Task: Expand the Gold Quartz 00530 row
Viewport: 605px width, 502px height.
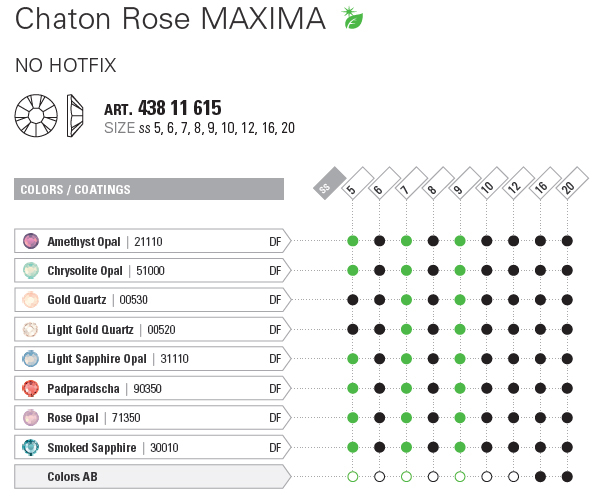Action: click(x=150, y=299)
